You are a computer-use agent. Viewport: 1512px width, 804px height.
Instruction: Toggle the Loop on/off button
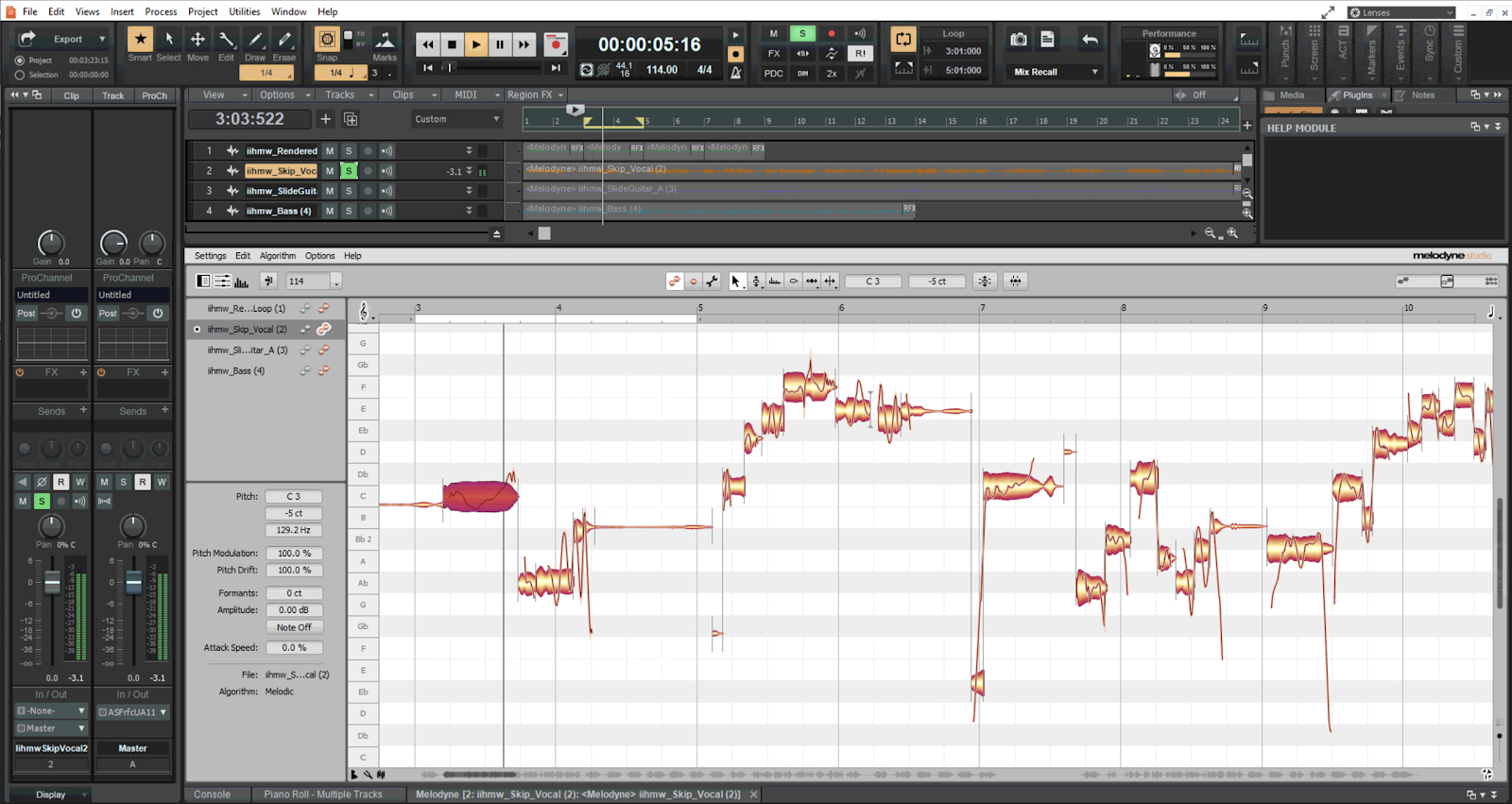(903, 40)
